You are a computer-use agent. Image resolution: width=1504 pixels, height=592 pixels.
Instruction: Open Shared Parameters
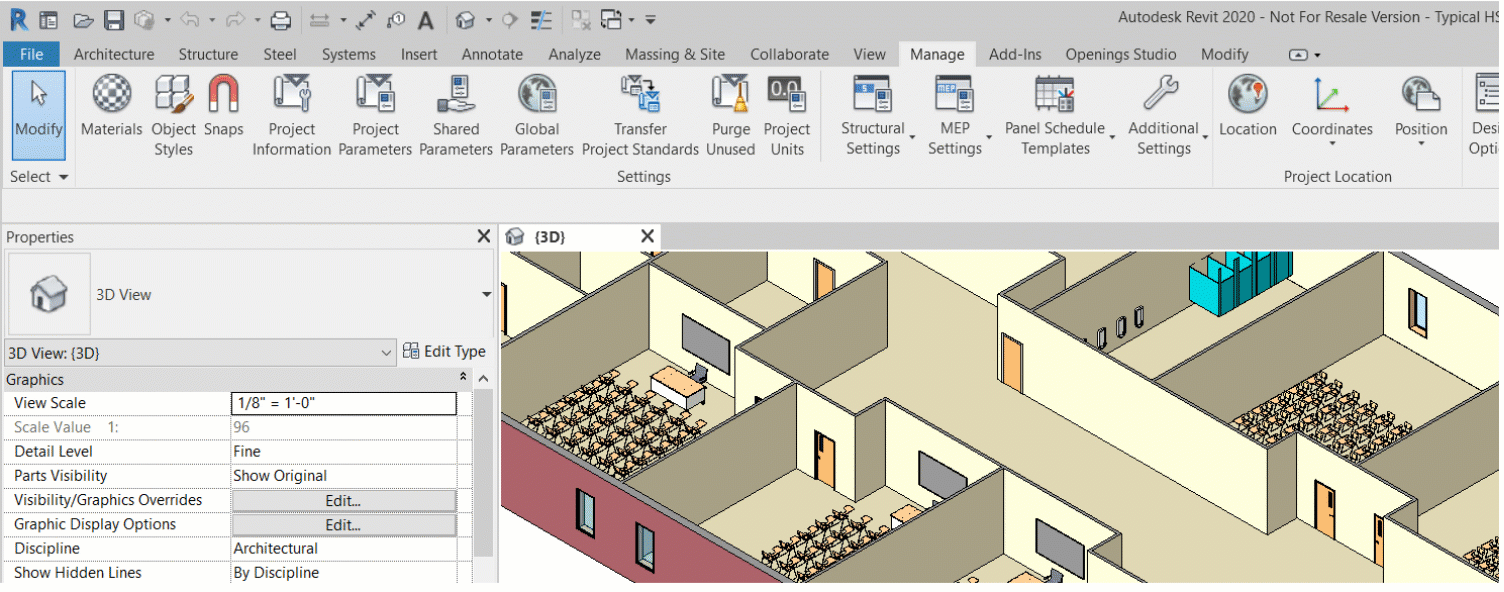455,104
